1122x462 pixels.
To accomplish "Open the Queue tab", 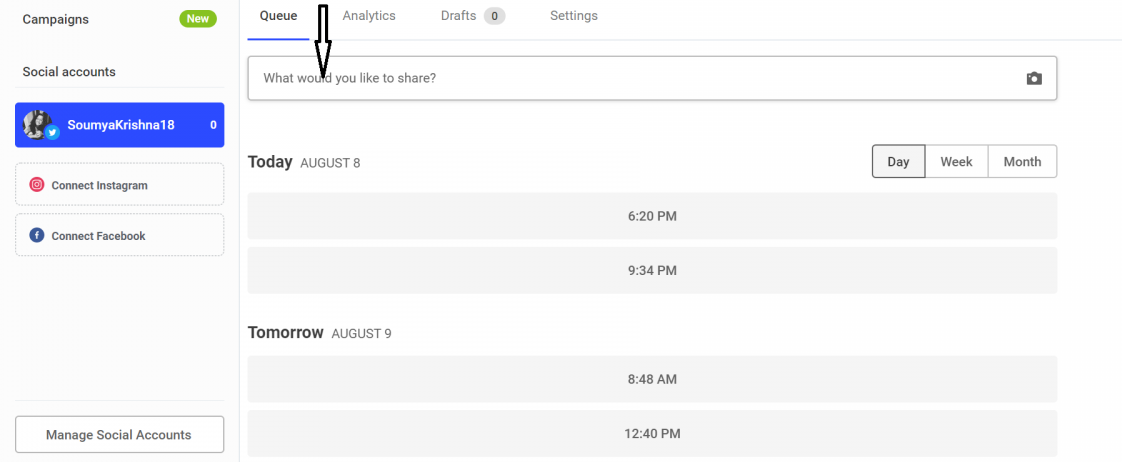I will click(278, 16).
